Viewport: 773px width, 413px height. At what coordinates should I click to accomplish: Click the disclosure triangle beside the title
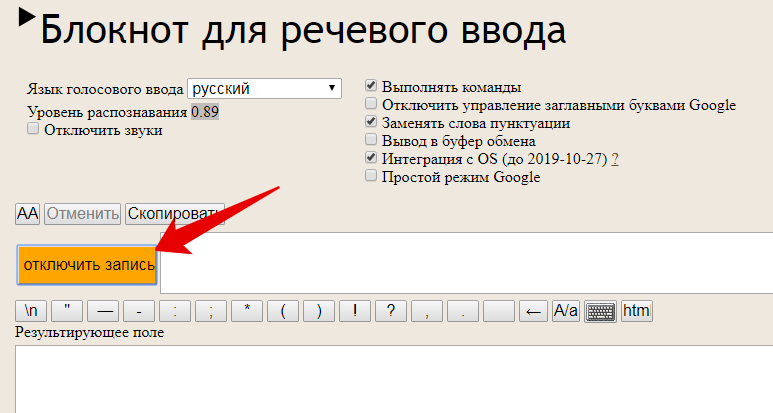[x=27, y=18]
